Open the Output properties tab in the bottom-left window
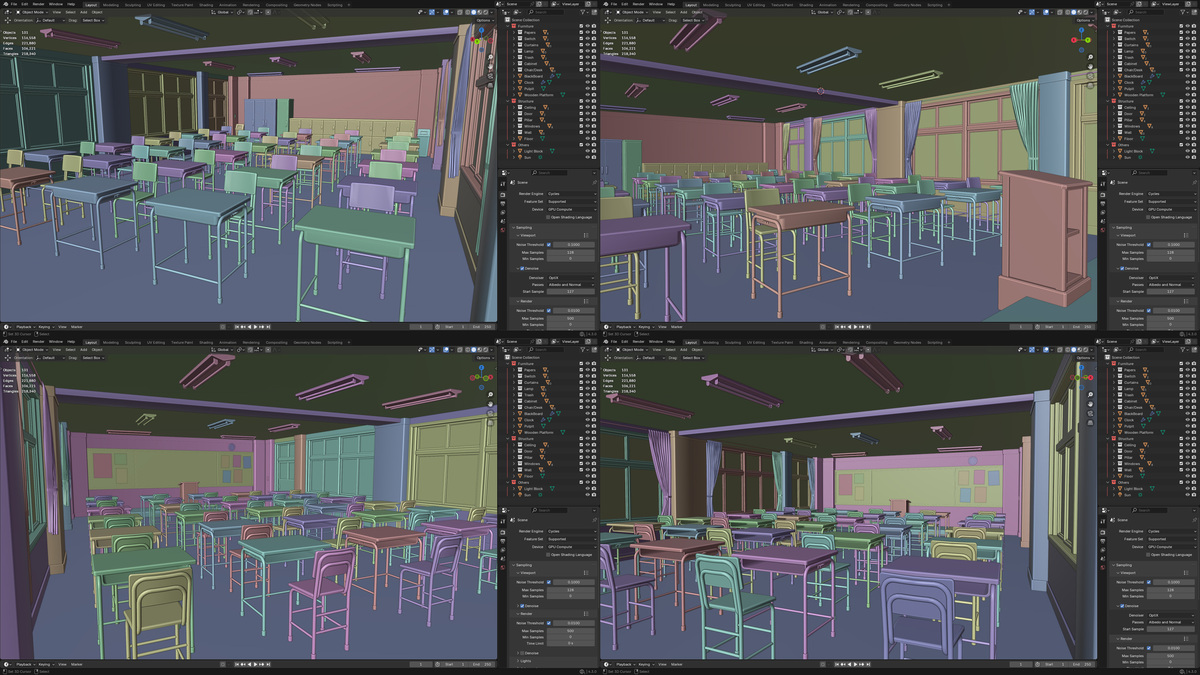 pyautogui.click(x=503, y=541)
